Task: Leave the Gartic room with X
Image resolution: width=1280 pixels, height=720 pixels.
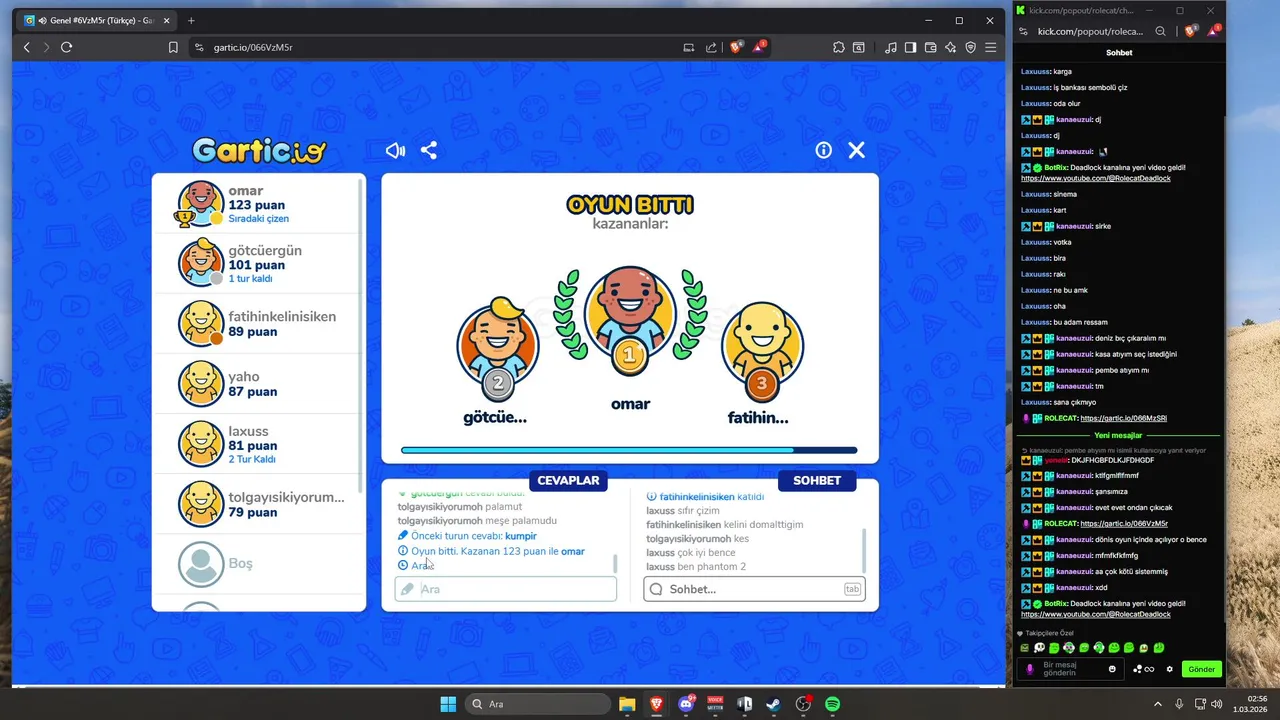Action: [x=857, y=150]
